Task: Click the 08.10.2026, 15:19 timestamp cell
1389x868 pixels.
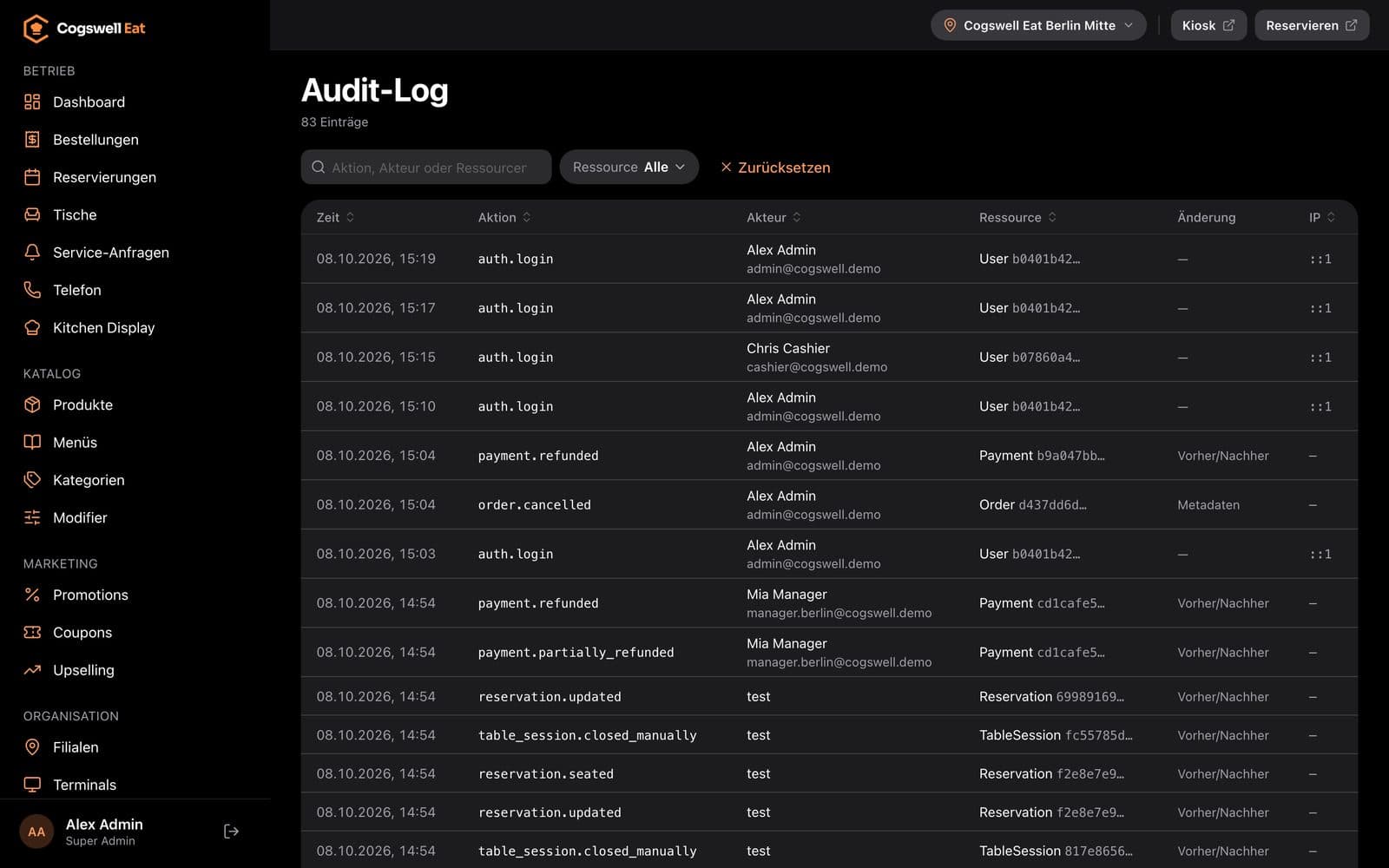Action: (x=376, y=259)
